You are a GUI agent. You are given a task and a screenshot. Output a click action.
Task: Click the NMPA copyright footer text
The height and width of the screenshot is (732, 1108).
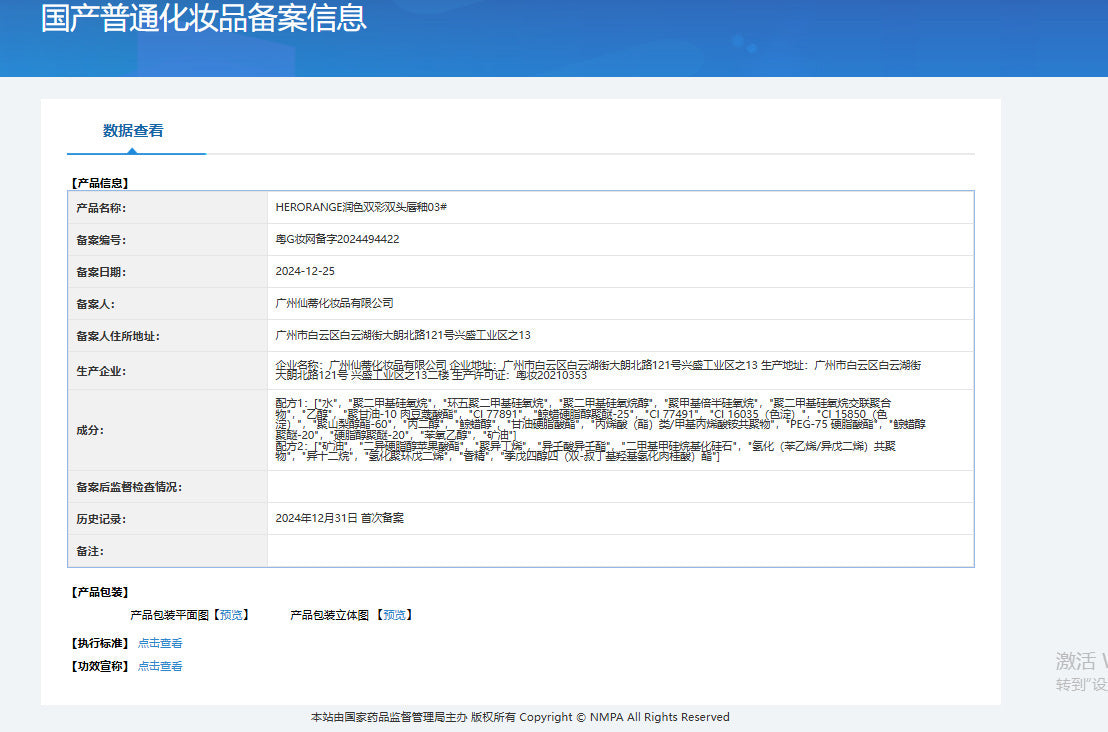[x=520, y=717]
